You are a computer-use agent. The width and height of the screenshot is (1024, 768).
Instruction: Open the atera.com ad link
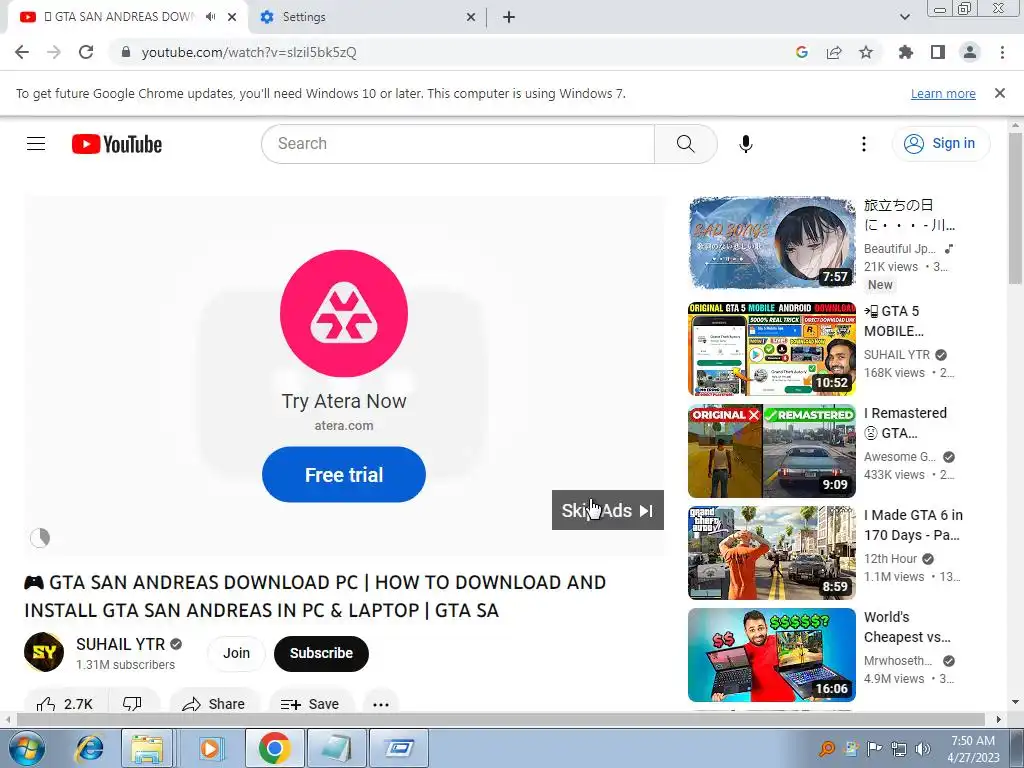pos(344,426)
